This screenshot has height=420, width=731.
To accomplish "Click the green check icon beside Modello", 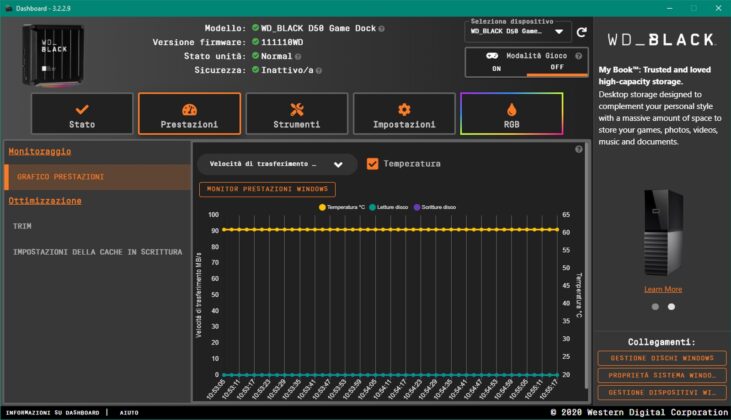I will [255, 28].
